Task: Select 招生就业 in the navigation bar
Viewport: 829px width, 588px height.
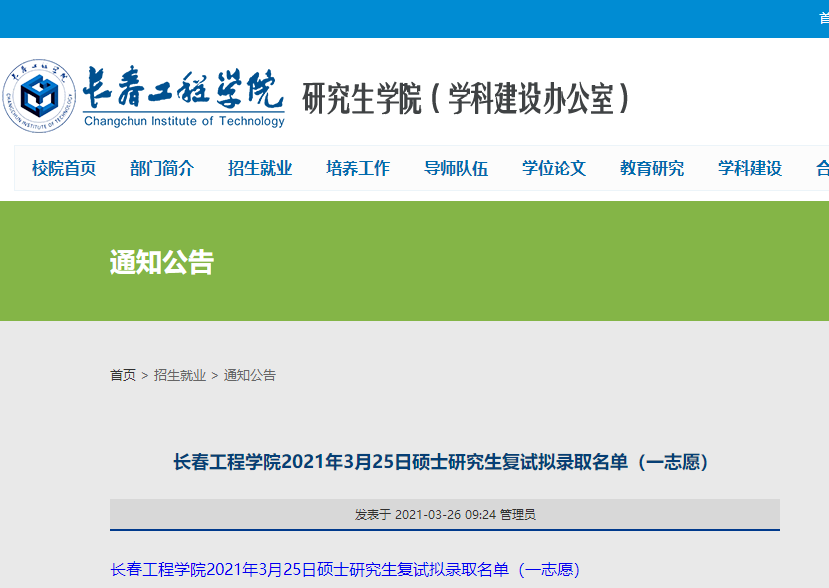Action: 260,168
